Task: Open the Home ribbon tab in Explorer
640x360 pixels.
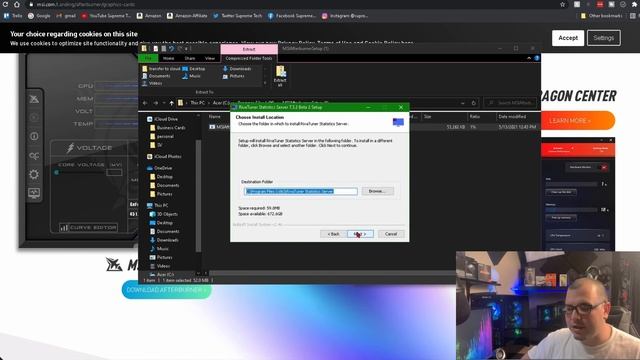Action: point(169,58)
